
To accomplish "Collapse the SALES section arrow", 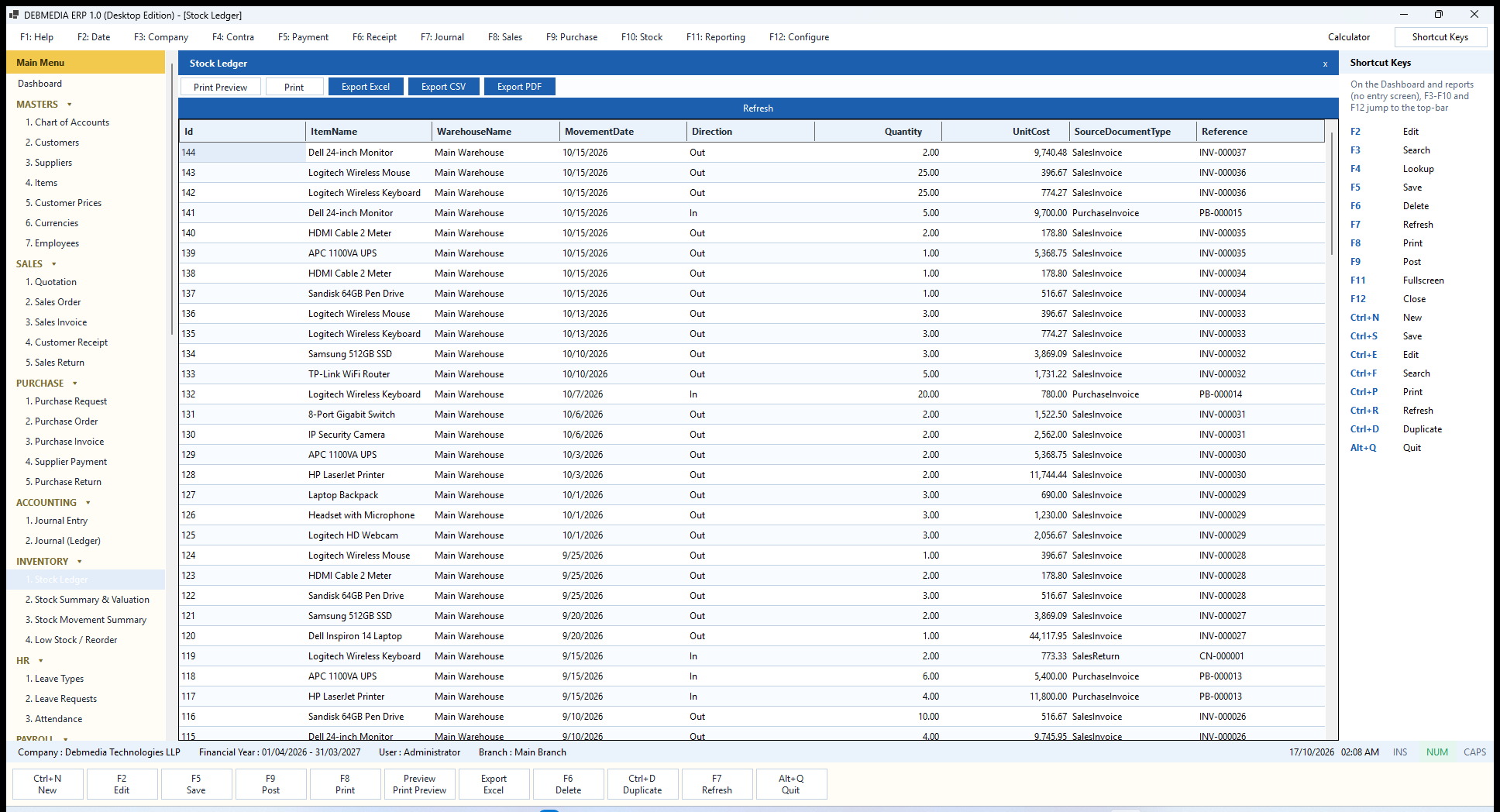I will (54, 264).
